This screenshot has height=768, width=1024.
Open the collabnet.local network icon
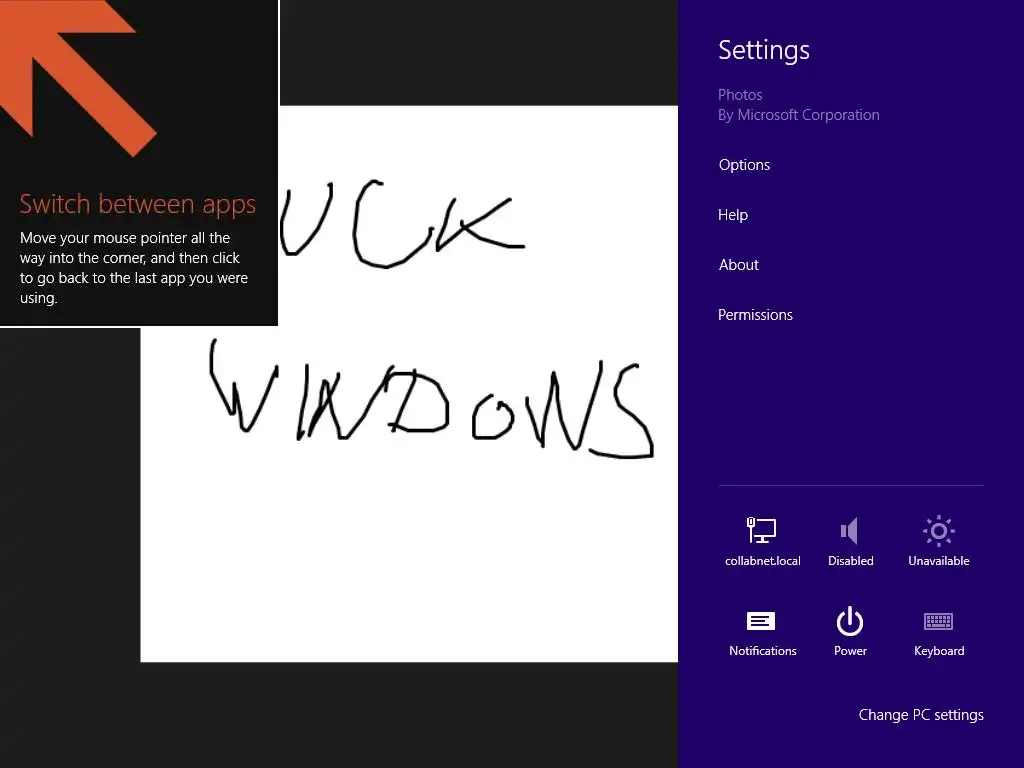pos(761,530)
